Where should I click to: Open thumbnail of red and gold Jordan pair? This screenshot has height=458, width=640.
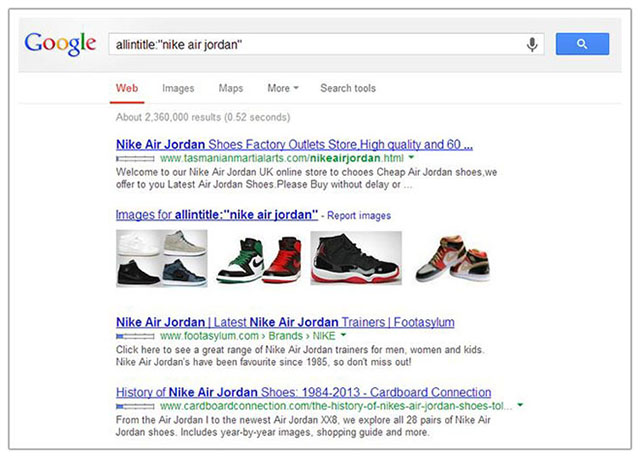coord(452,258)
